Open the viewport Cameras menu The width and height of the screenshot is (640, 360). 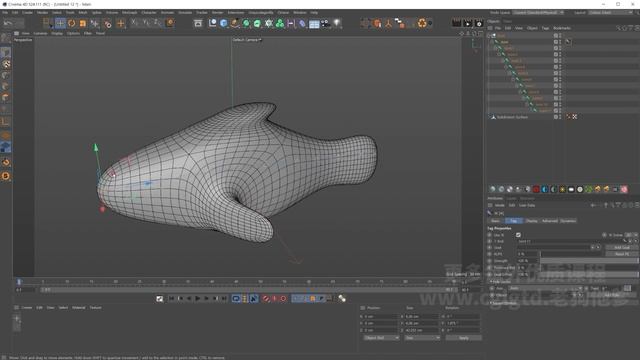point(40,33)
